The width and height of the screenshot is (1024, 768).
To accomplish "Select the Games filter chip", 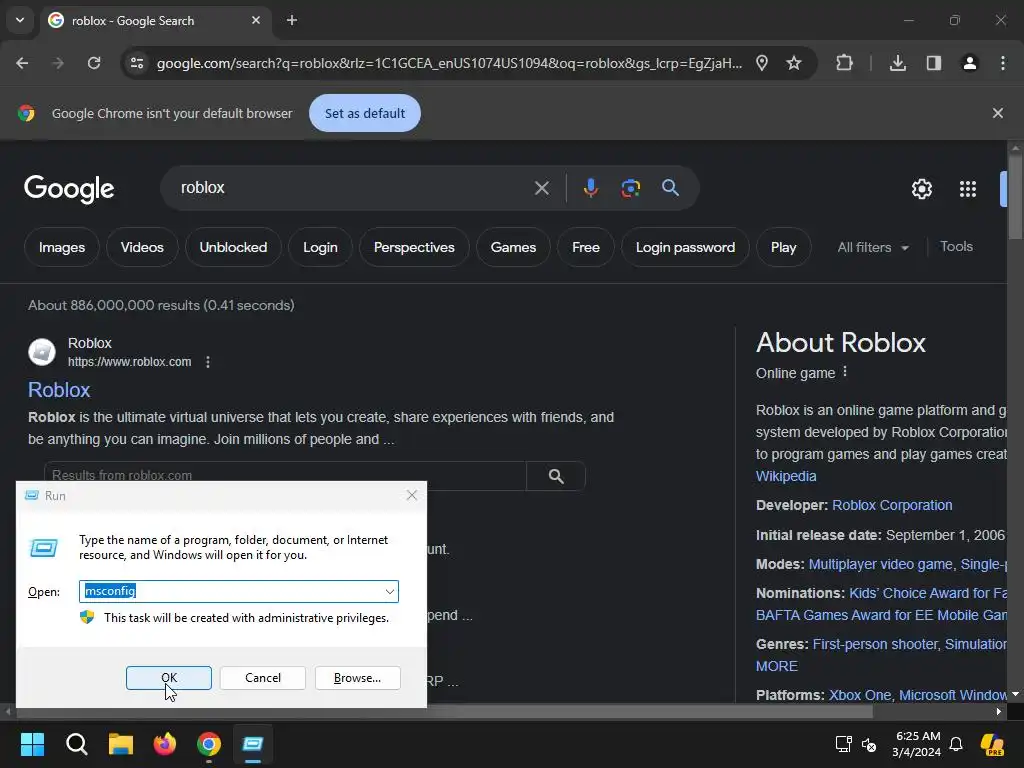I will pos(513,248).
